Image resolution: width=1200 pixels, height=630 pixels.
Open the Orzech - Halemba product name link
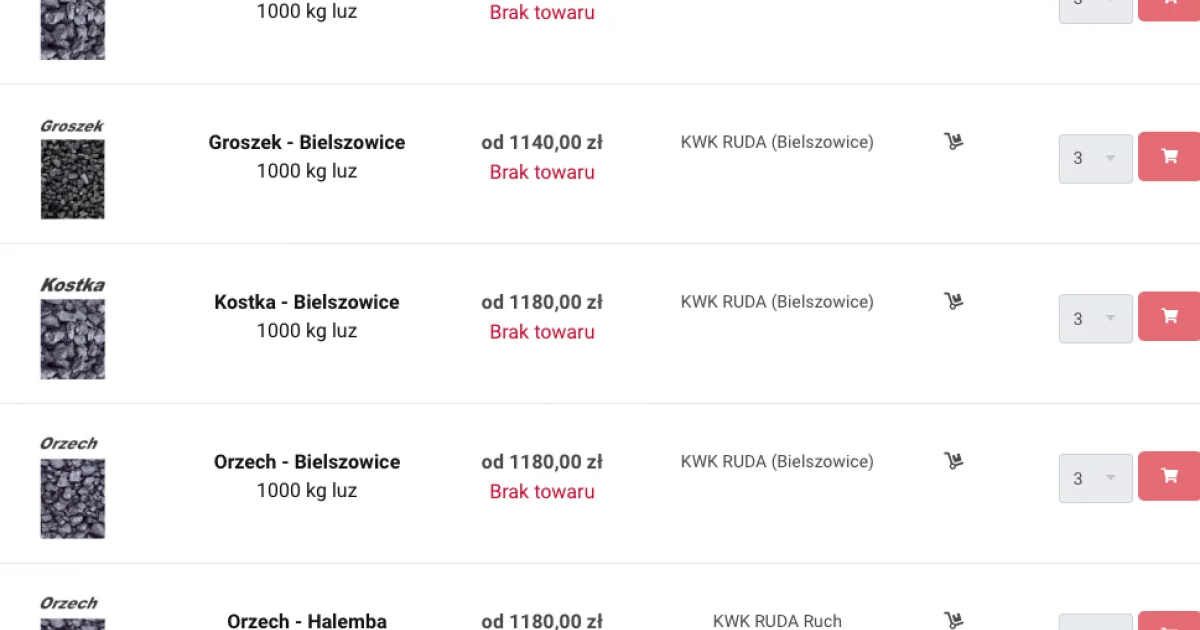[x=307, y=621]
